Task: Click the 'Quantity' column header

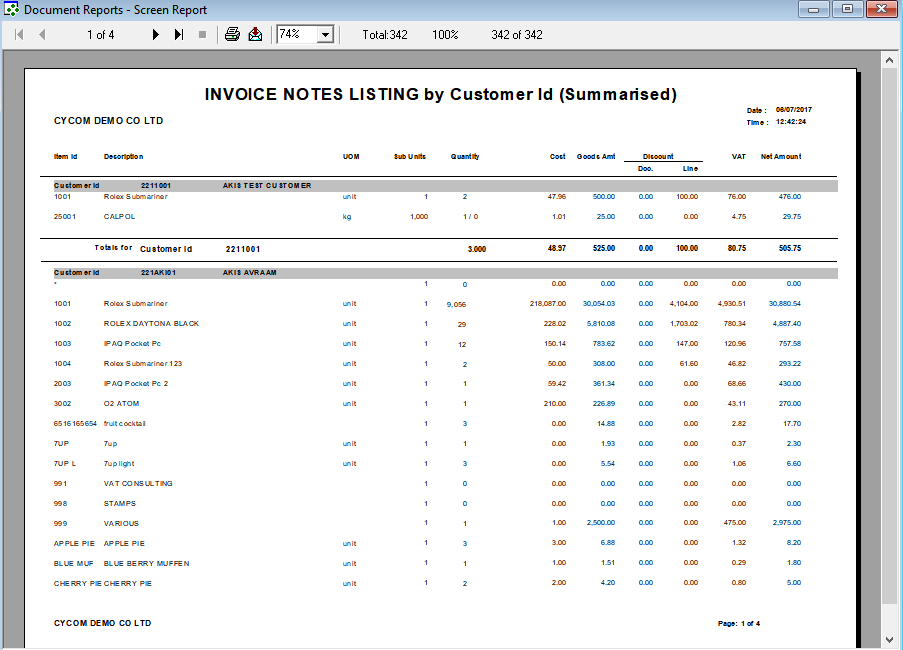Action: click(x=465, y=157)
